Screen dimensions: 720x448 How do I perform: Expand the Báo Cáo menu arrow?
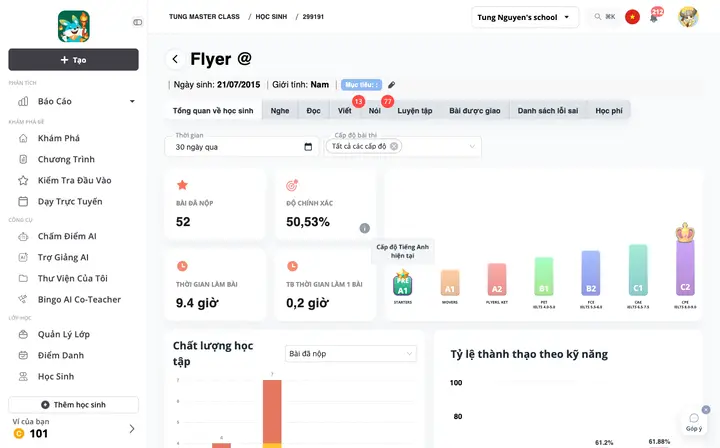132,101
